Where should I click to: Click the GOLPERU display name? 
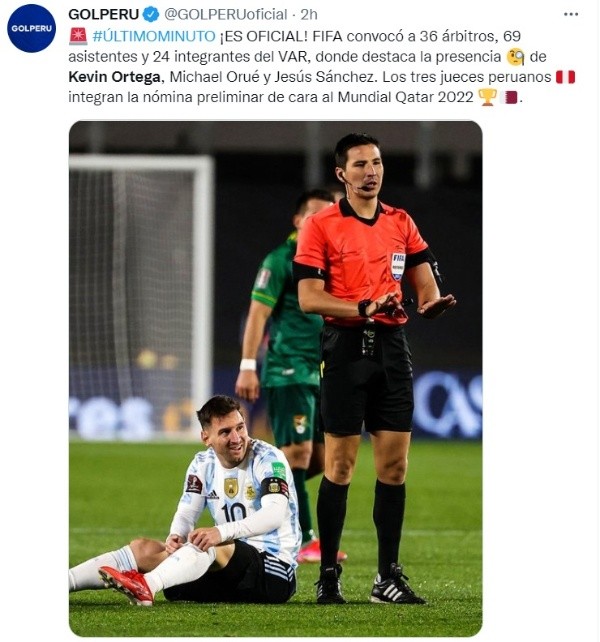coord(104,14)
